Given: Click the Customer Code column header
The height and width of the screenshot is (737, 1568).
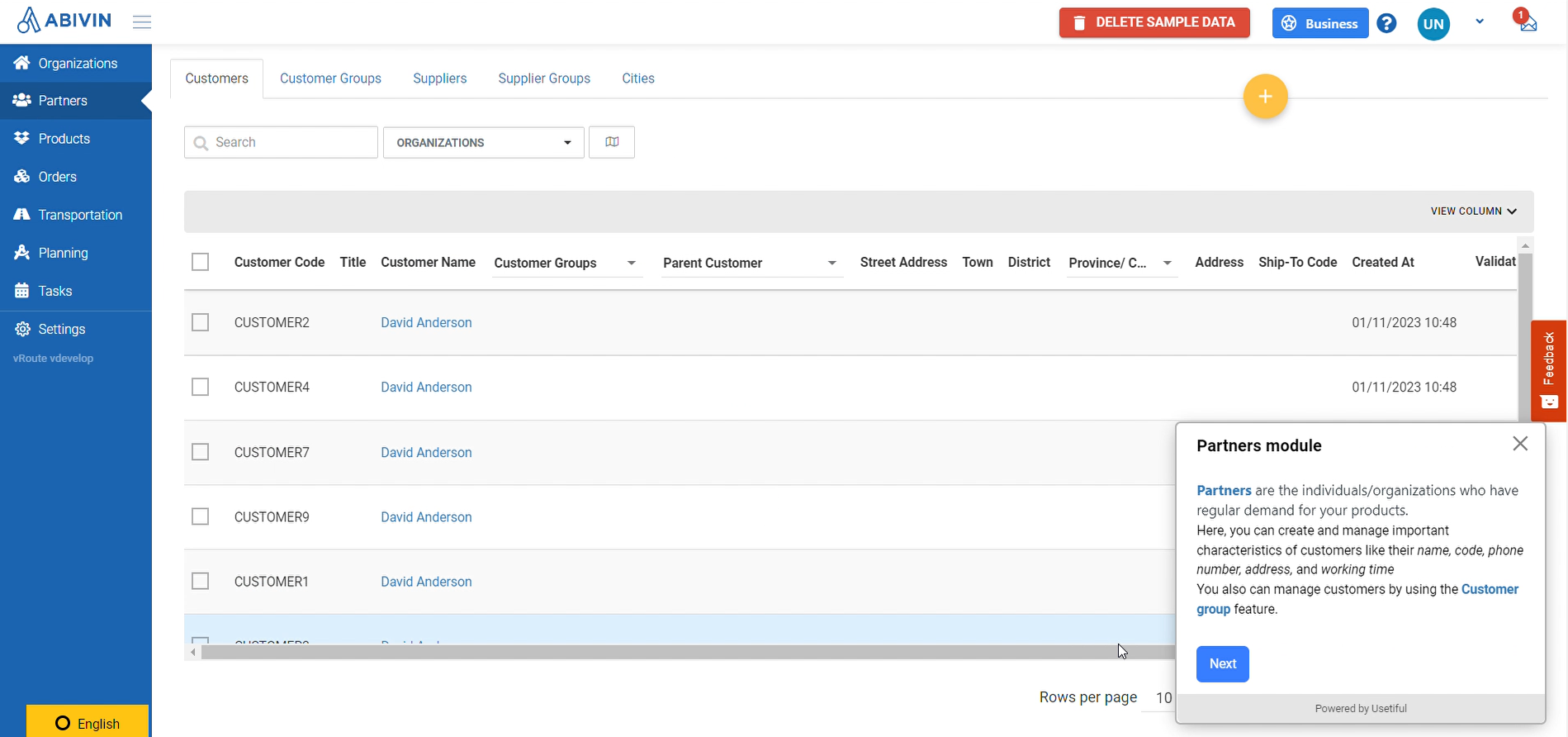Looking at the screenshot, I should [x=279, y=262].
